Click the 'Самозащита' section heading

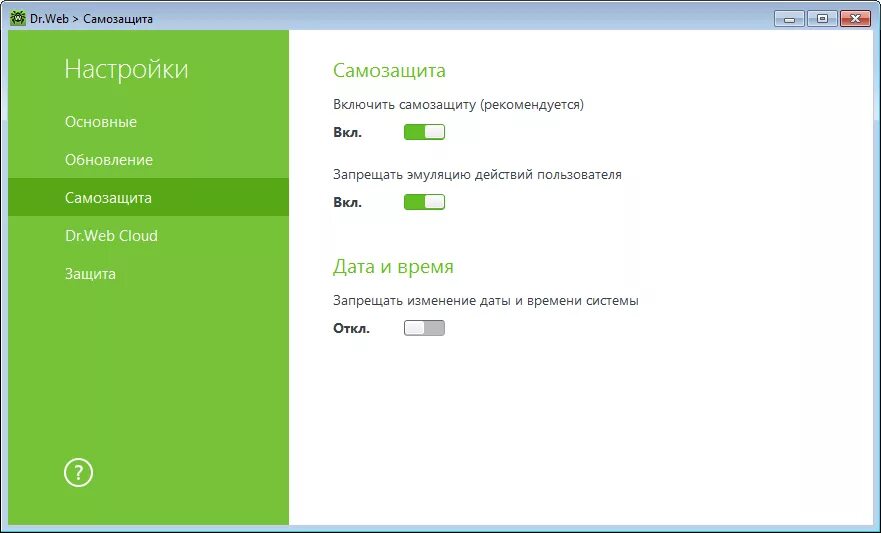tap(389, 70)
